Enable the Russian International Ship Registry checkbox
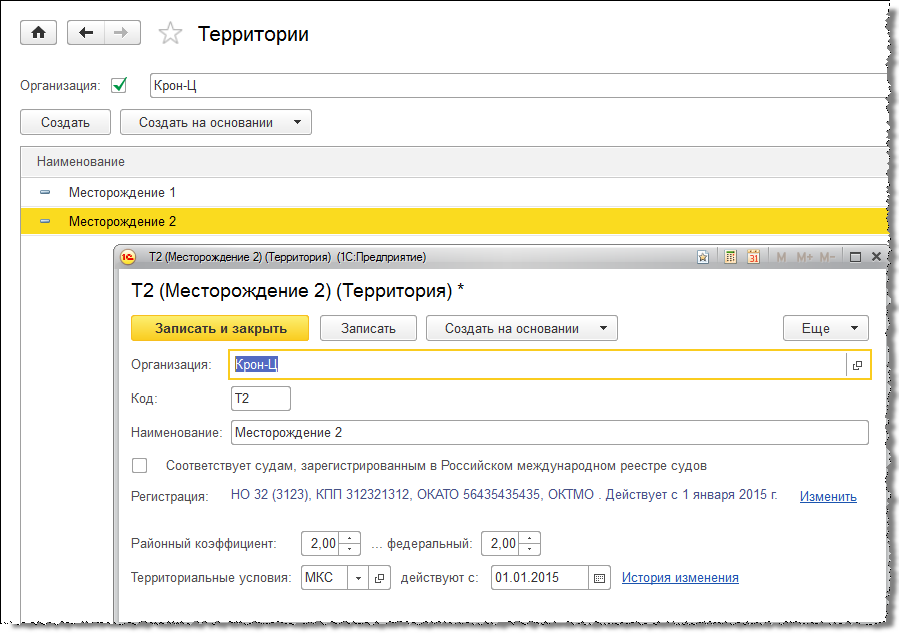Screen dimensions: 899x633 [x=140, y=465]
